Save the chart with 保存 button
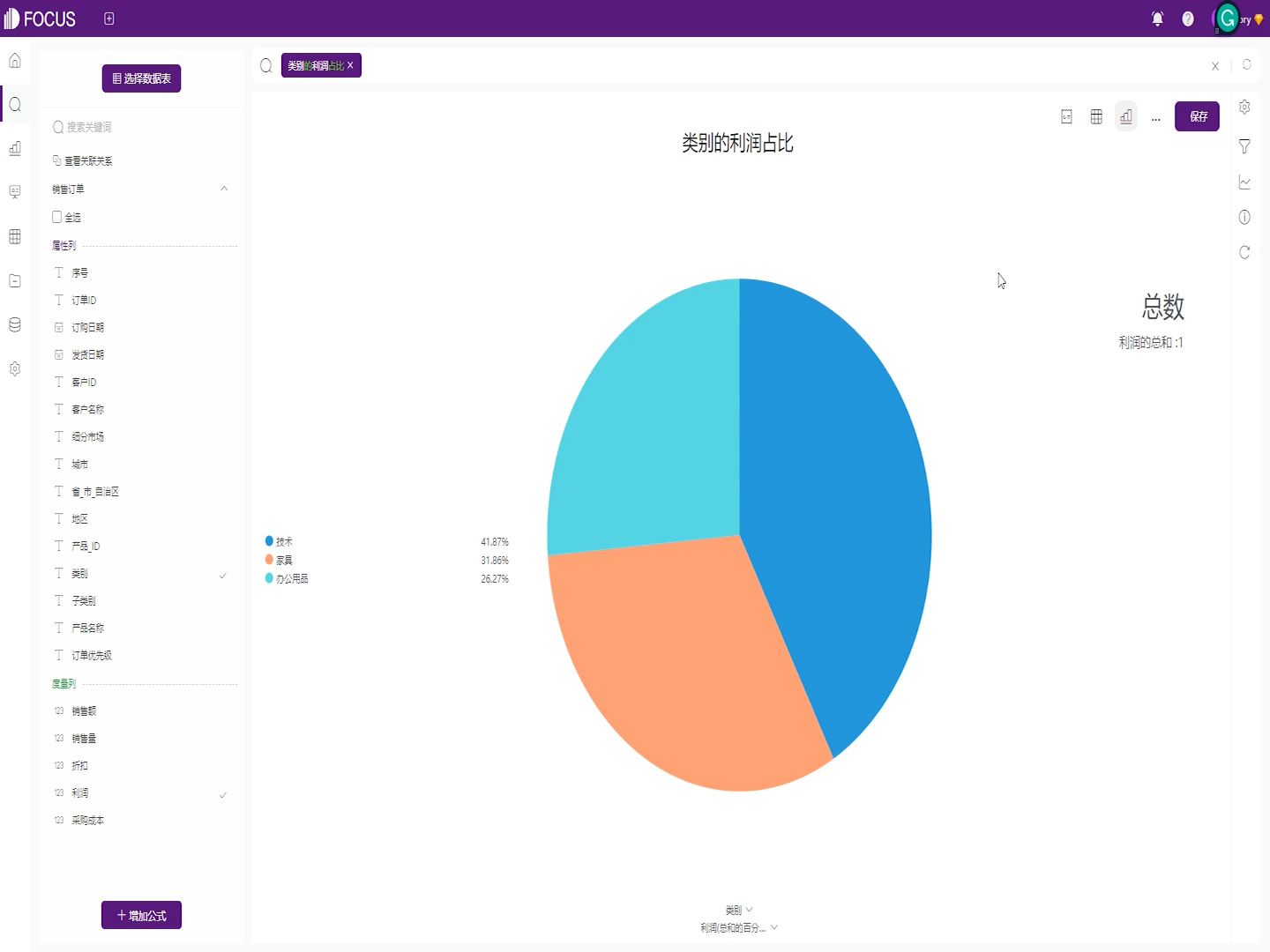 [1197, 116]
